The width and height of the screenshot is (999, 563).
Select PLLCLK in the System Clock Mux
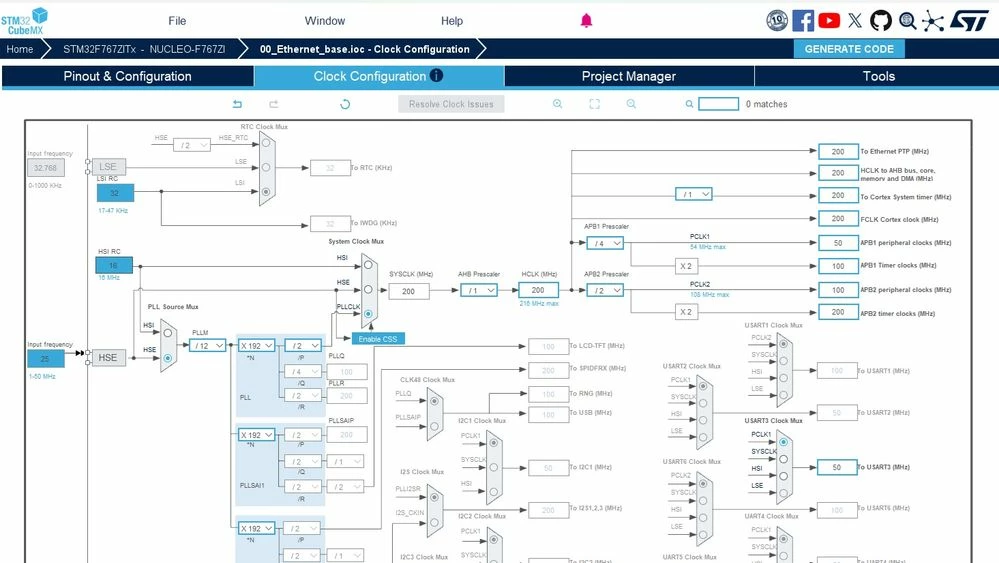pos(368,314)
